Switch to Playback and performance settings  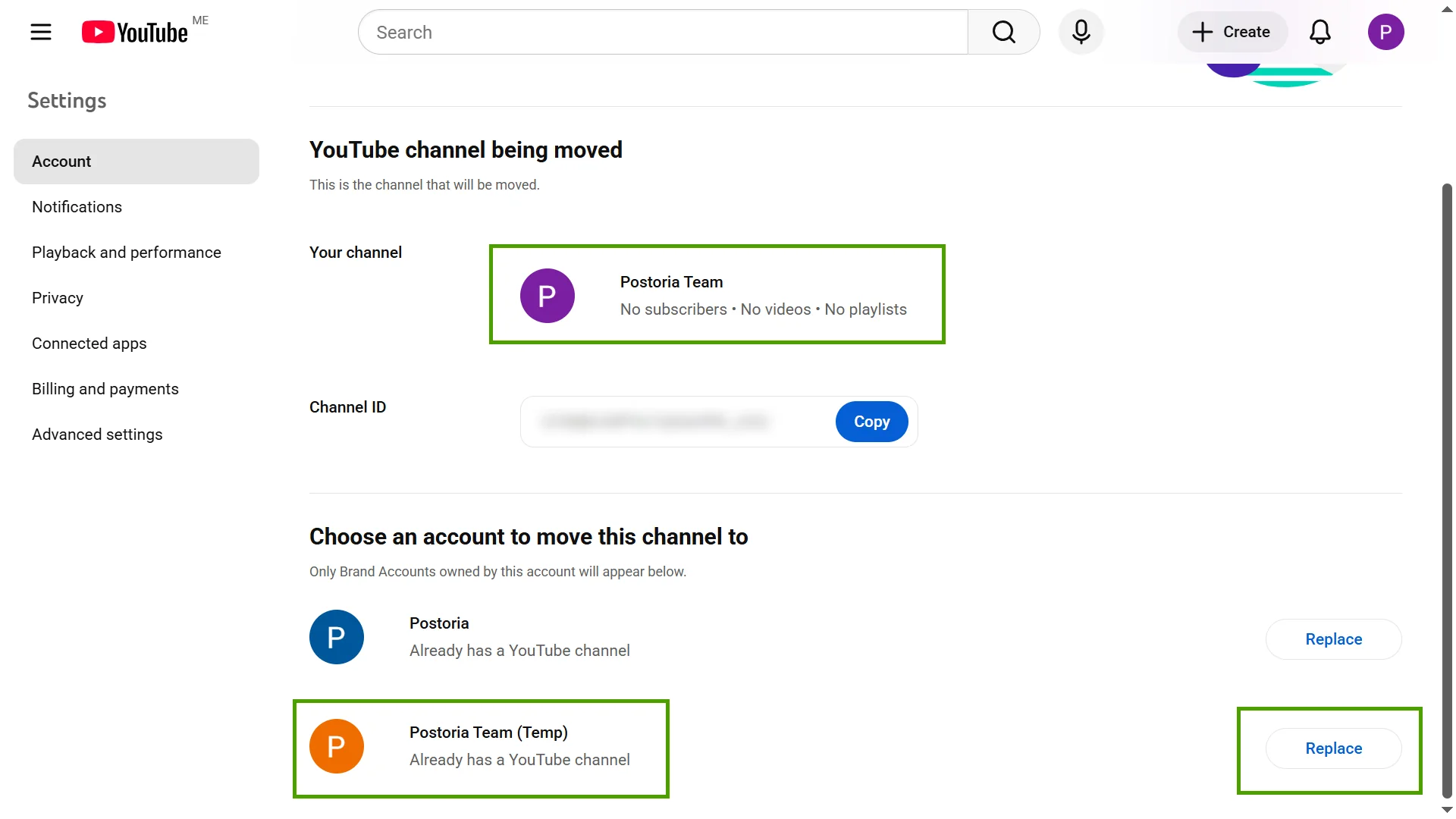(126, 252)
